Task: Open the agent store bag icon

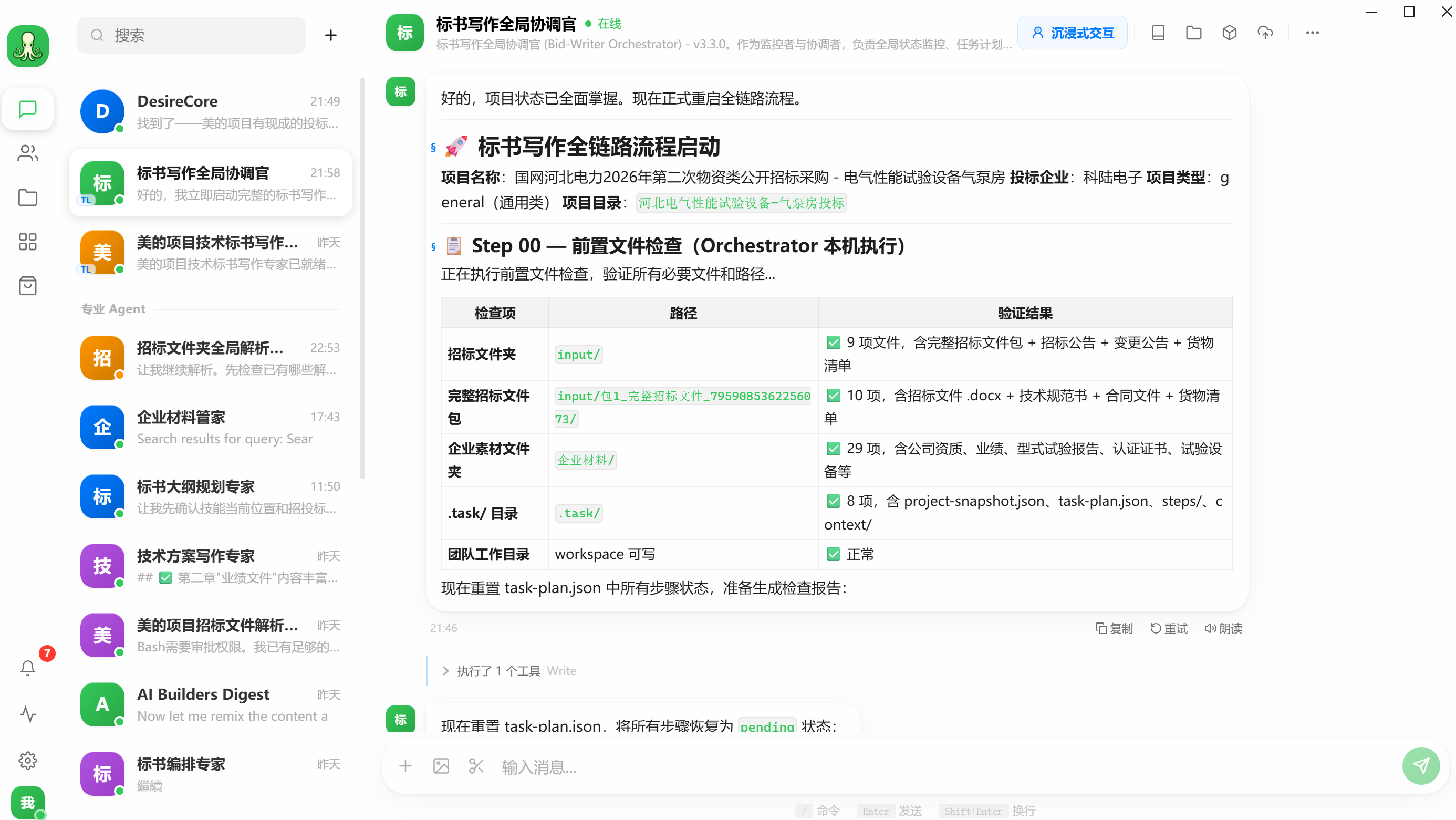Action: pyautogui.click(x=27, y=285)
